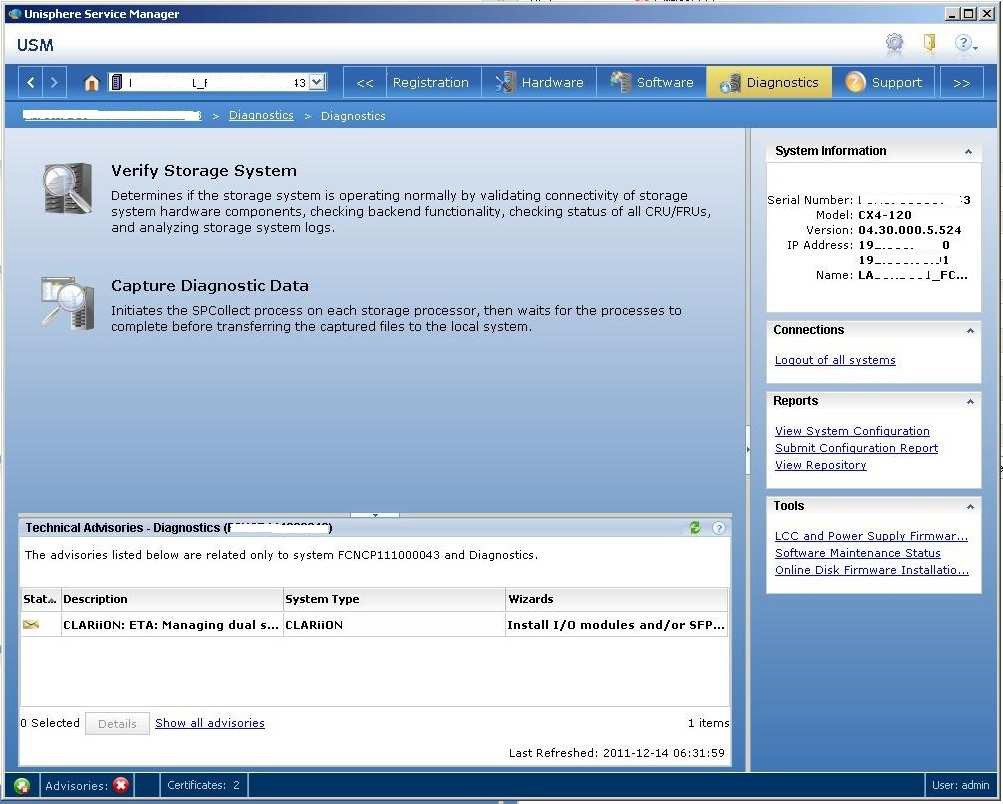
Task: Open LCC and Power Supply Firmware tool
Action: pyautogui.click(x=871, y=536)
